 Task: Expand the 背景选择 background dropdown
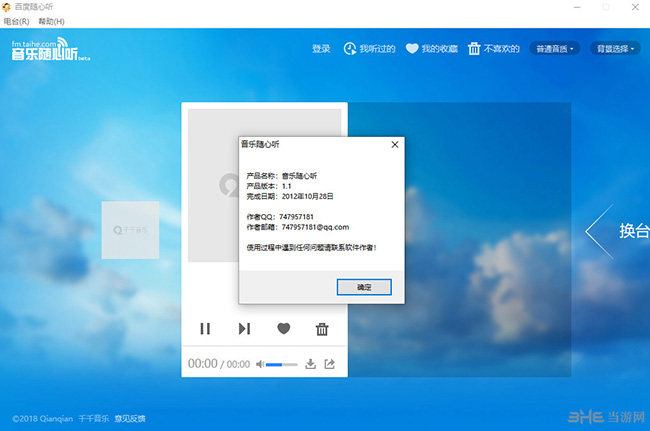pos(615,49)
